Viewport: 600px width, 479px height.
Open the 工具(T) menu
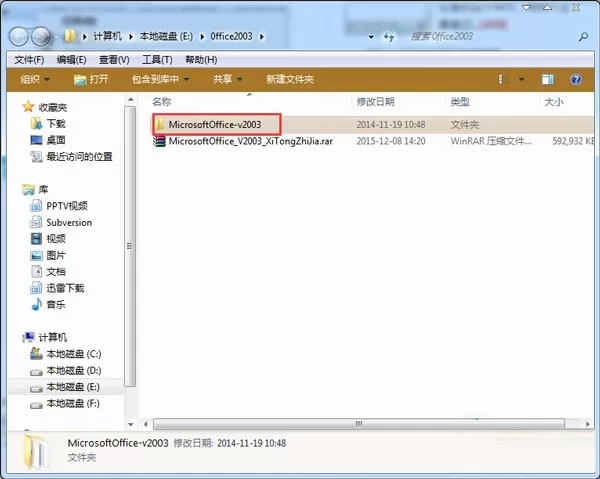pyautogui.click(x=157, y=60)
